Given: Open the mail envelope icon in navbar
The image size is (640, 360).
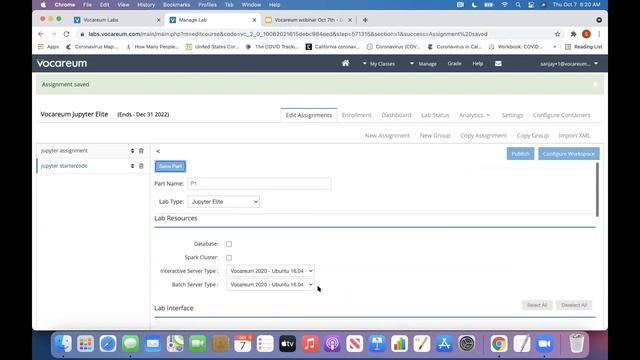Looking at the screenshot, I should pyautogui.click(x=498, y=64).
